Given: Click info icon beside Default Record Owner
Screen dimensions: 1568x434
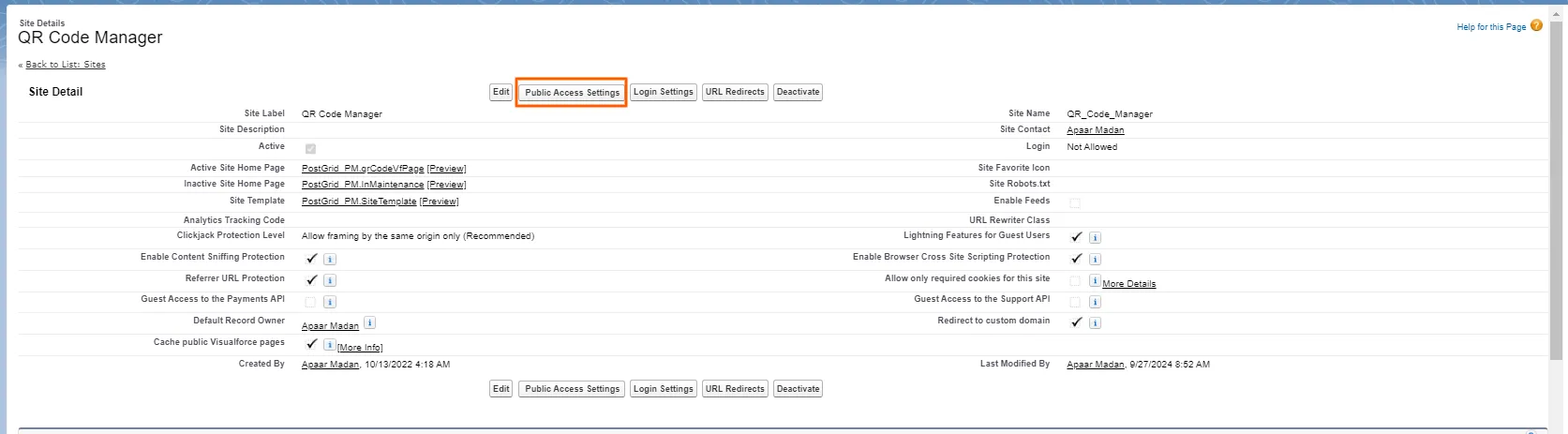Looking at the screenshot, I should pos(369,322).
